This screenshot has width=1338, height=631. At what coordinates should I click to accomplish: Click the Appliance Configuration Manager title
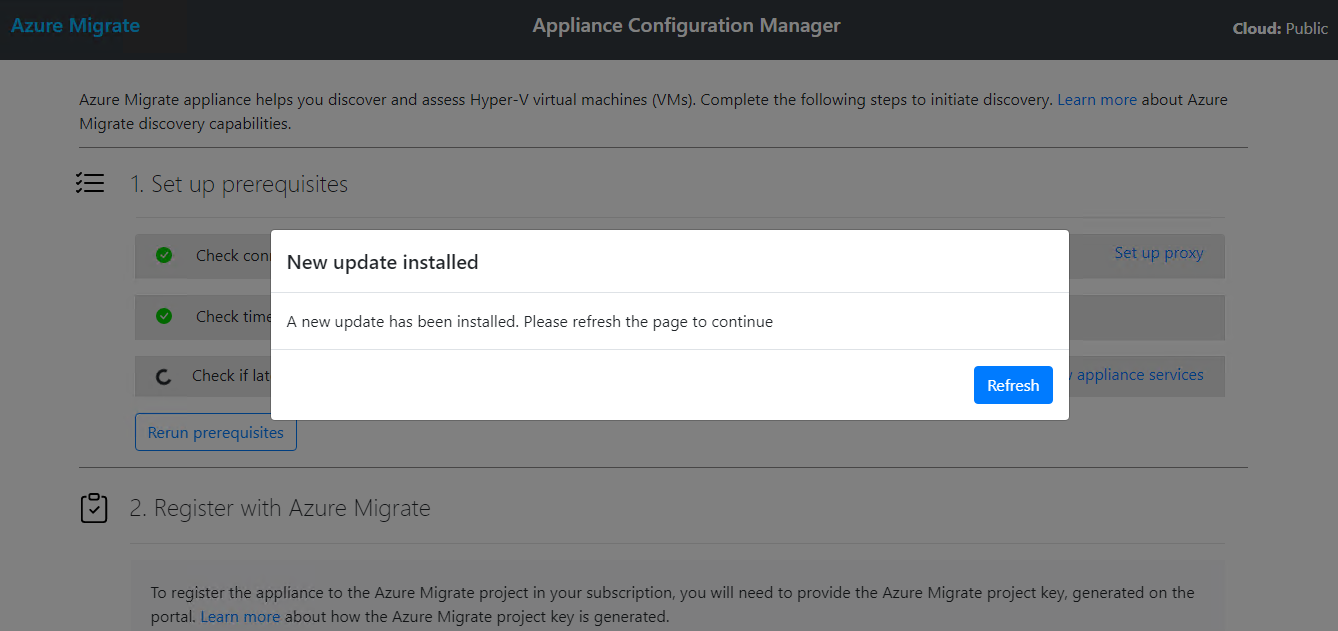click(x=686, y=26)
